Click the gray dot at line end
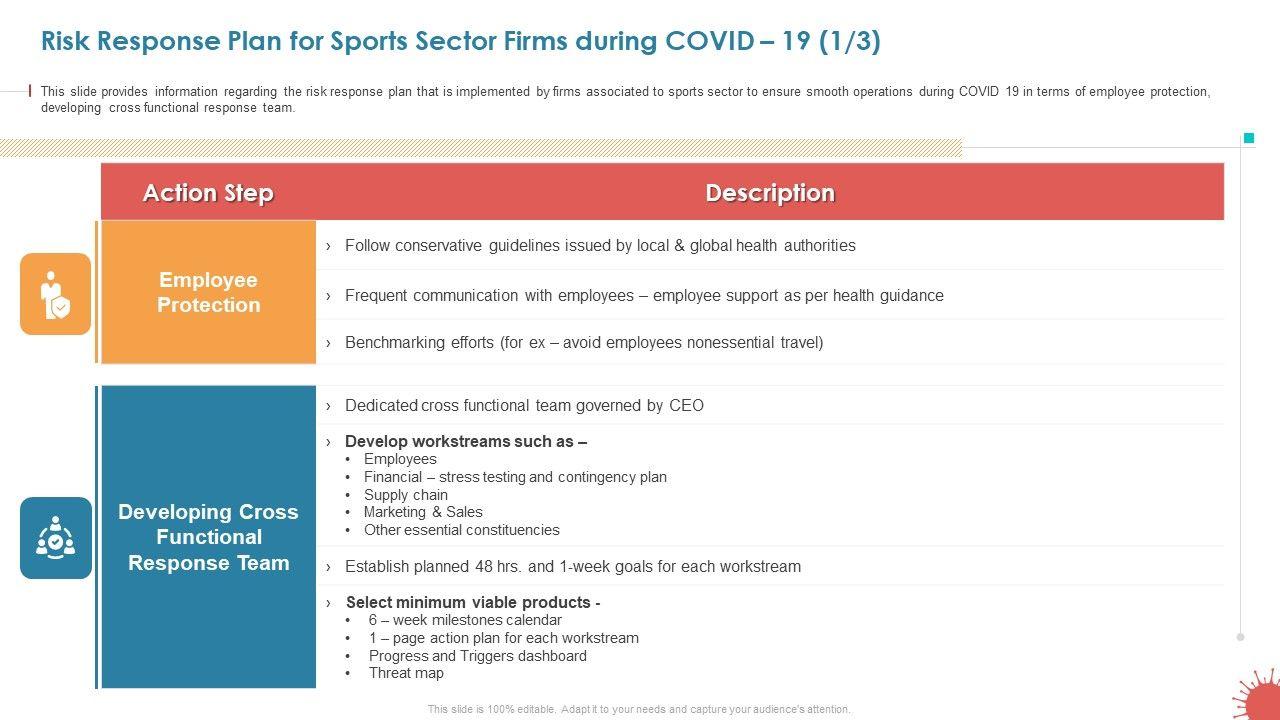This screenshot has height=720, width=1280. tap(1241, 636)
